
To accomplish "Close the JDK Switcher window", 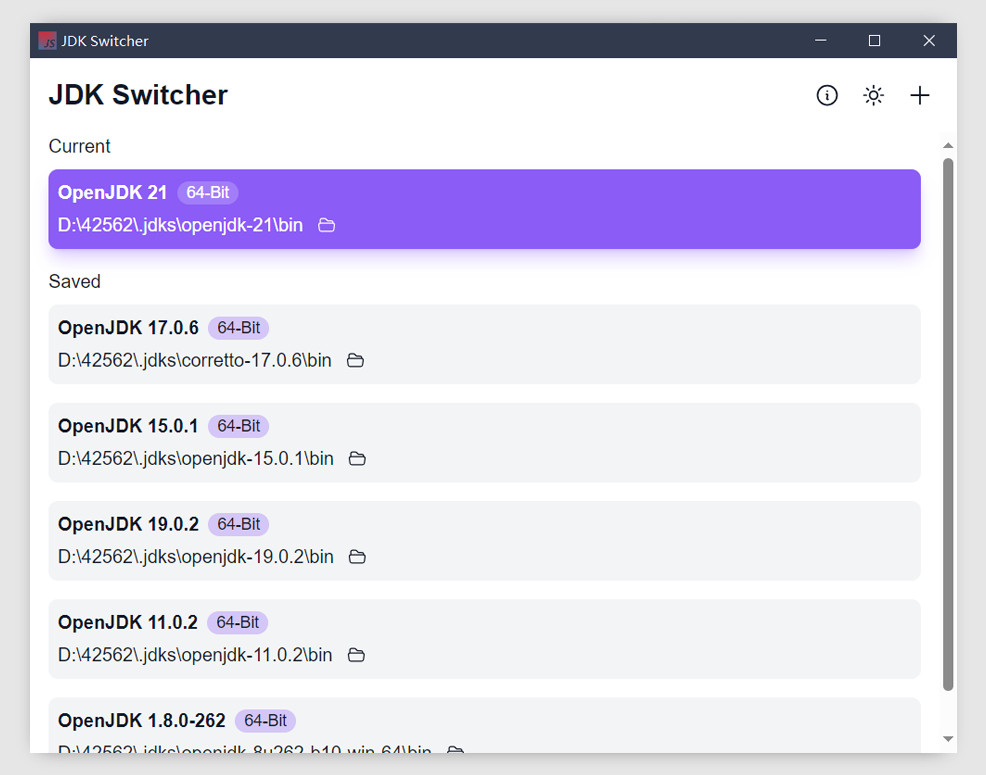I will [929, 41].
